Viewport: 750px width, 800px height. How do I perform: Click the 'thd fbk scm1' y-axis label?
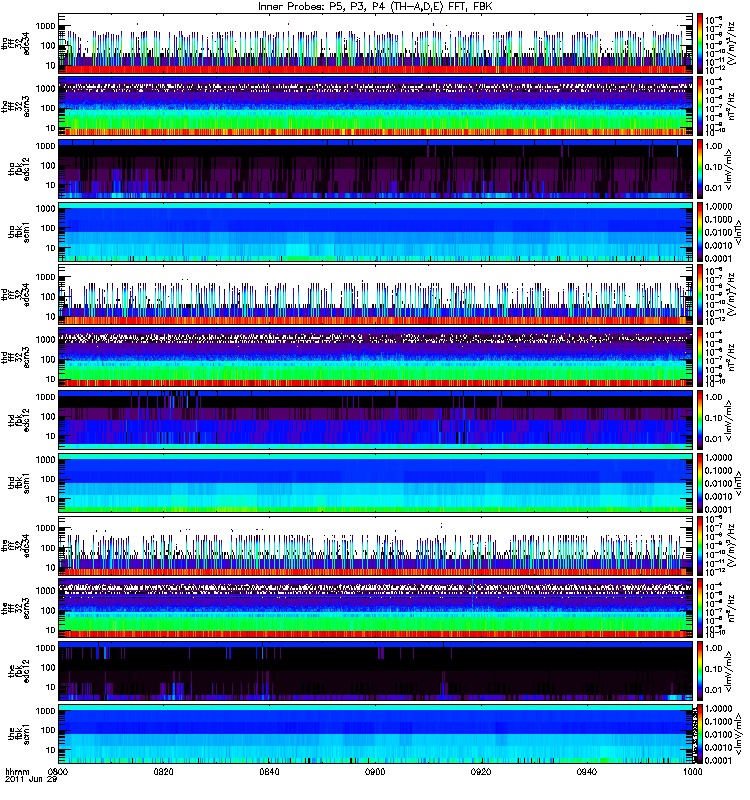tap(19, 483)
